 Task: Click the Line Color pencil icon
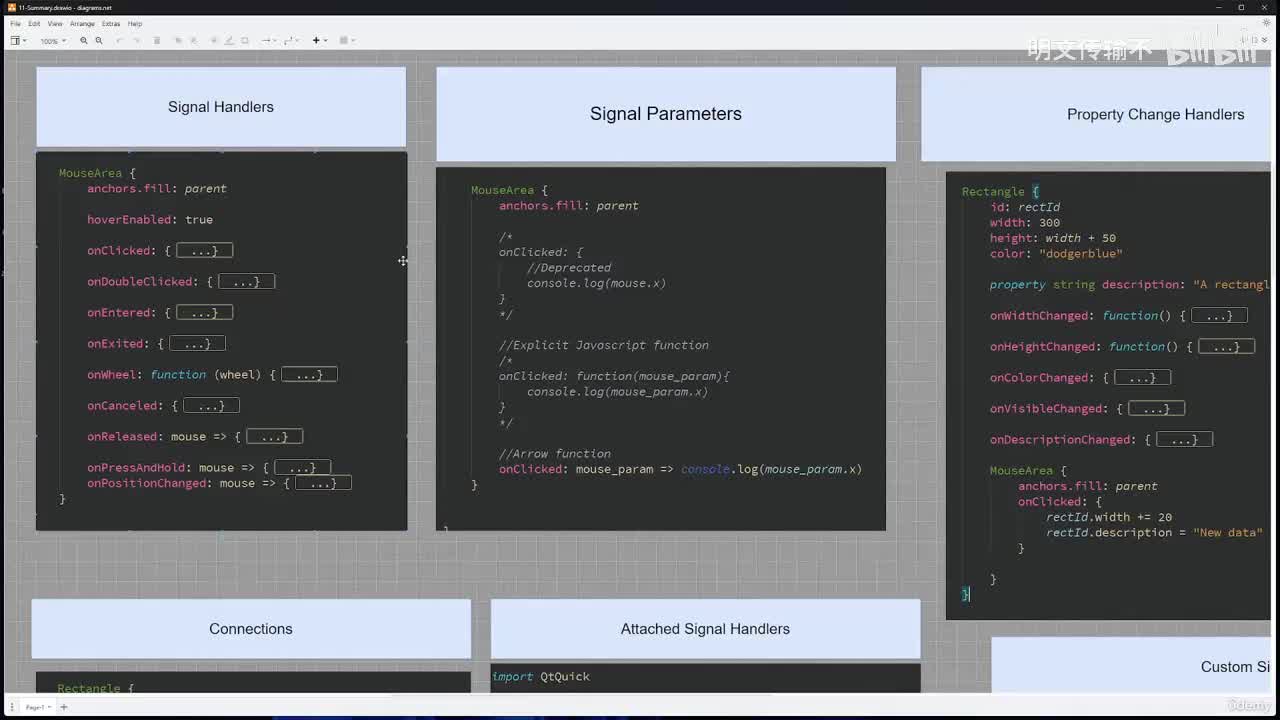pyautogui.click(x=229, y=41)
